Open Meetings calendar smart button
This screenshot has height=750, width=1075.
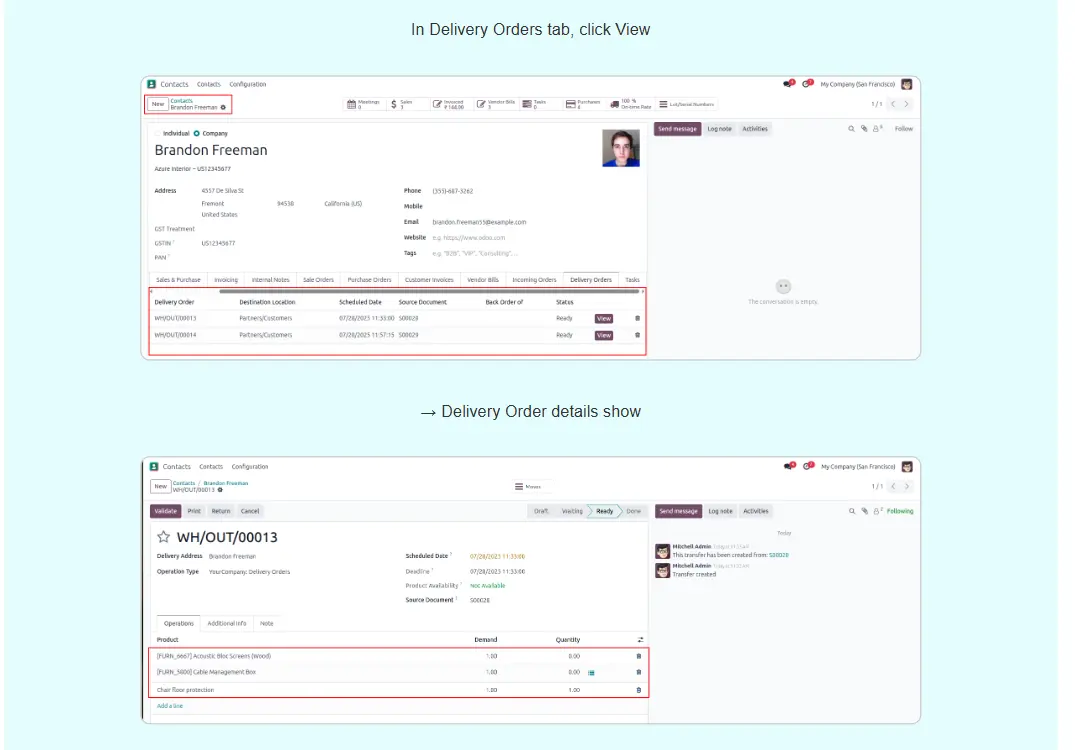point(364,104)
